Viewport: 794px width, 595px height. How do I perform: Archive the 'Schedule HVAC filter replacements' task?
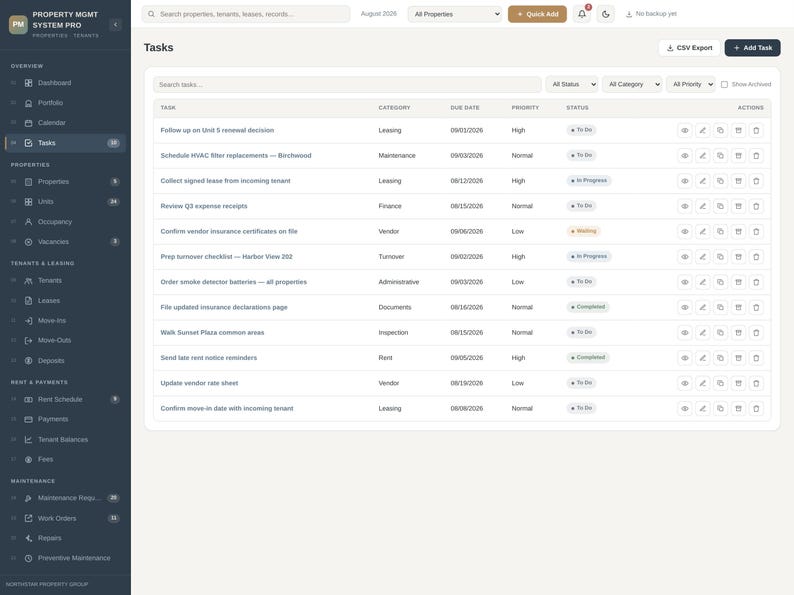[738, 156]
